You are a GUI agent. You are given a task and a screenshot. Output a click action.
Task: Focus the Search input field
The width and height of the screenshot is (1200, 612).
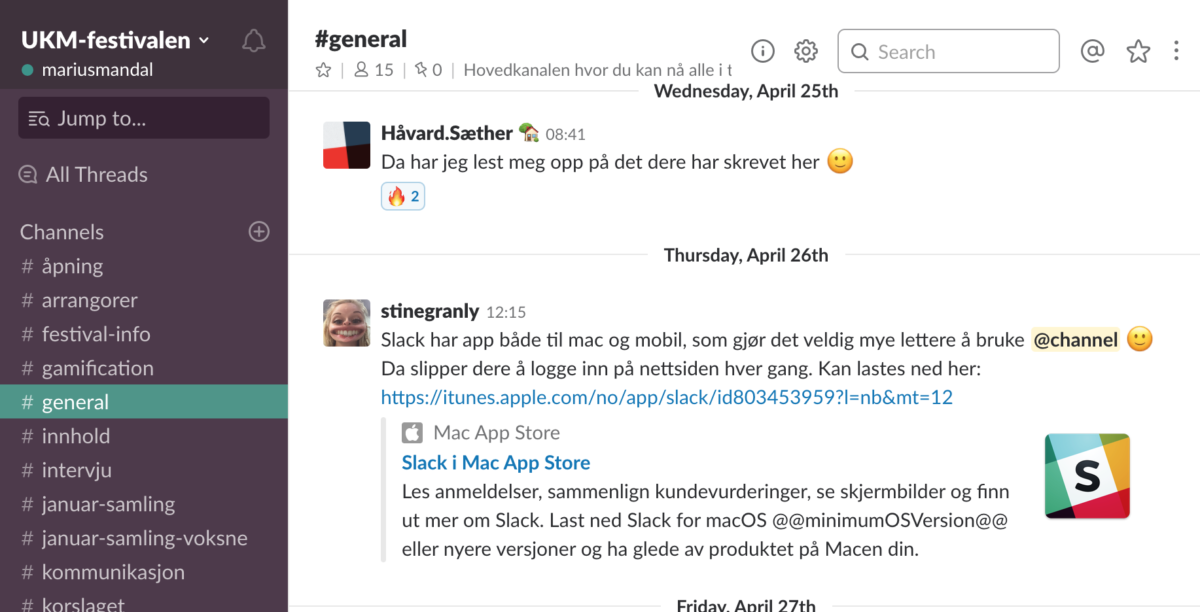coord(948,51)
